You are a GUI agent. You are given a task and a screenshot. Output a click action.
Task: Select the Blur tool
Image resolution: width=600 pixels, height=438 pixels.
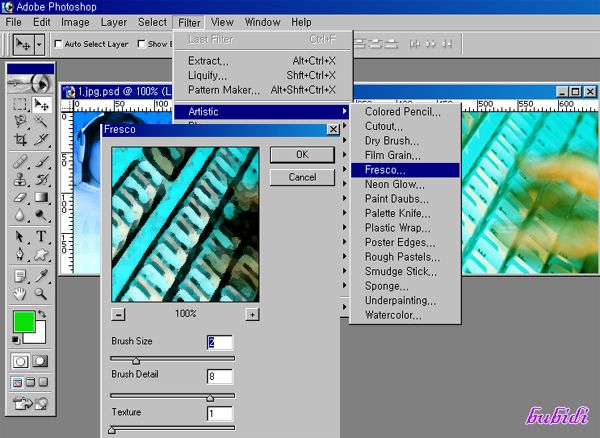[x=20, y=215]
